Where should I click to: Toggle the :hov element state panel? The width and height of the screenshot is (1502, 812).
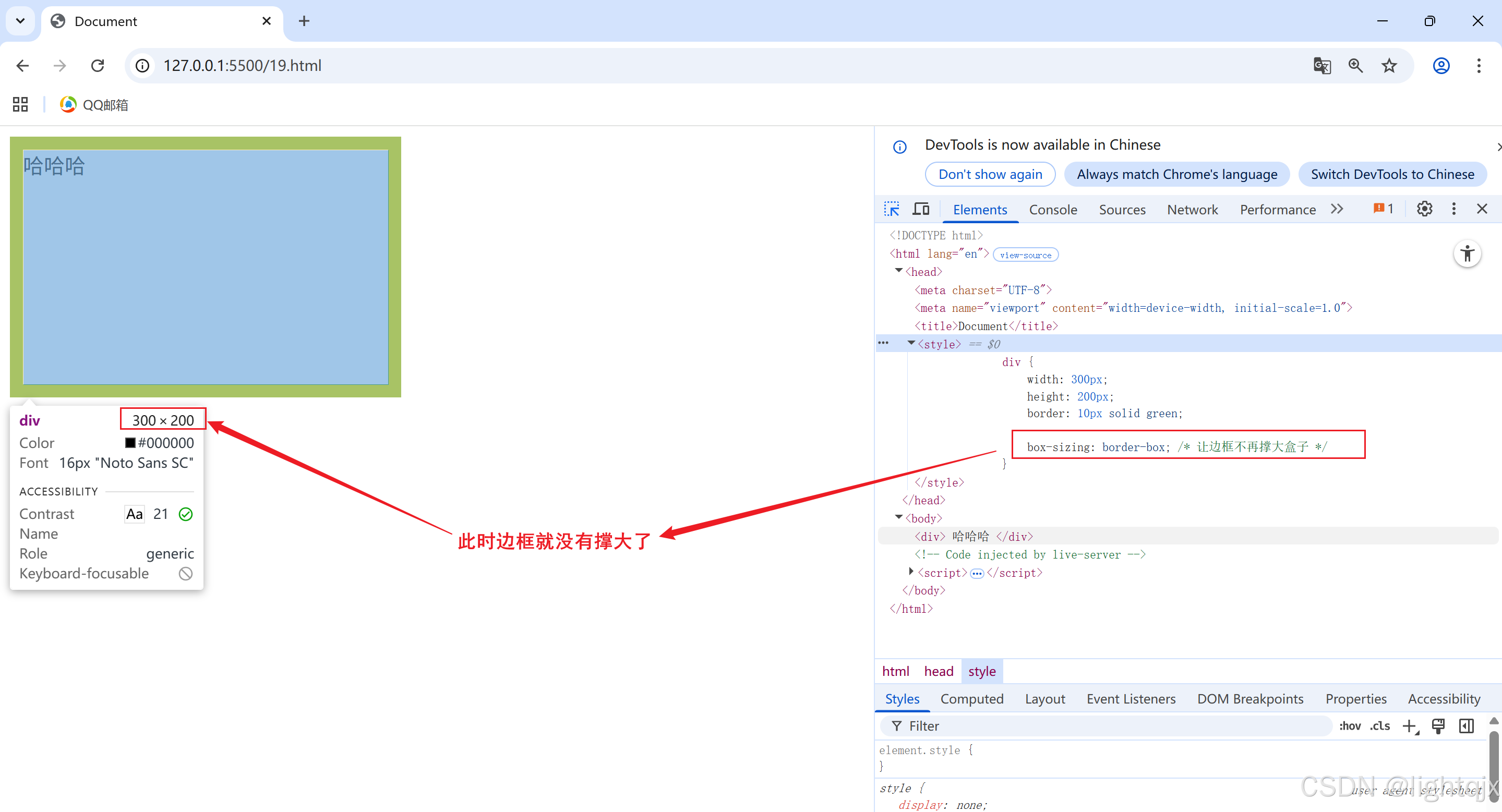coord(1349,726)
